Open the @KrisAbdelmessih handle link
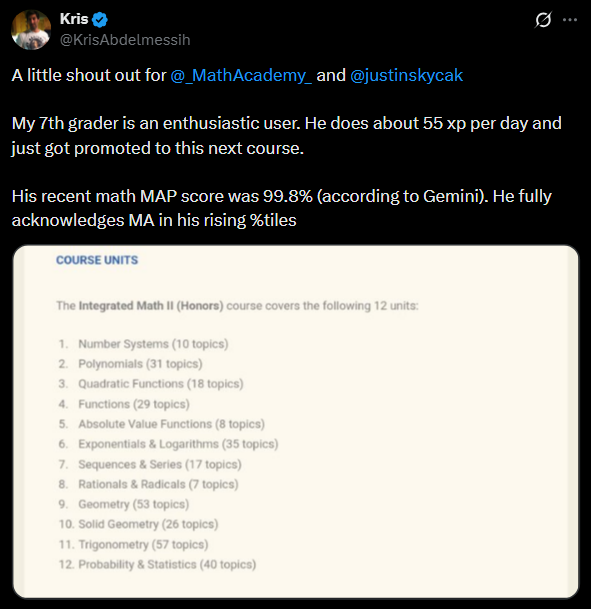The image size is (591, 609). coord(125,40)
